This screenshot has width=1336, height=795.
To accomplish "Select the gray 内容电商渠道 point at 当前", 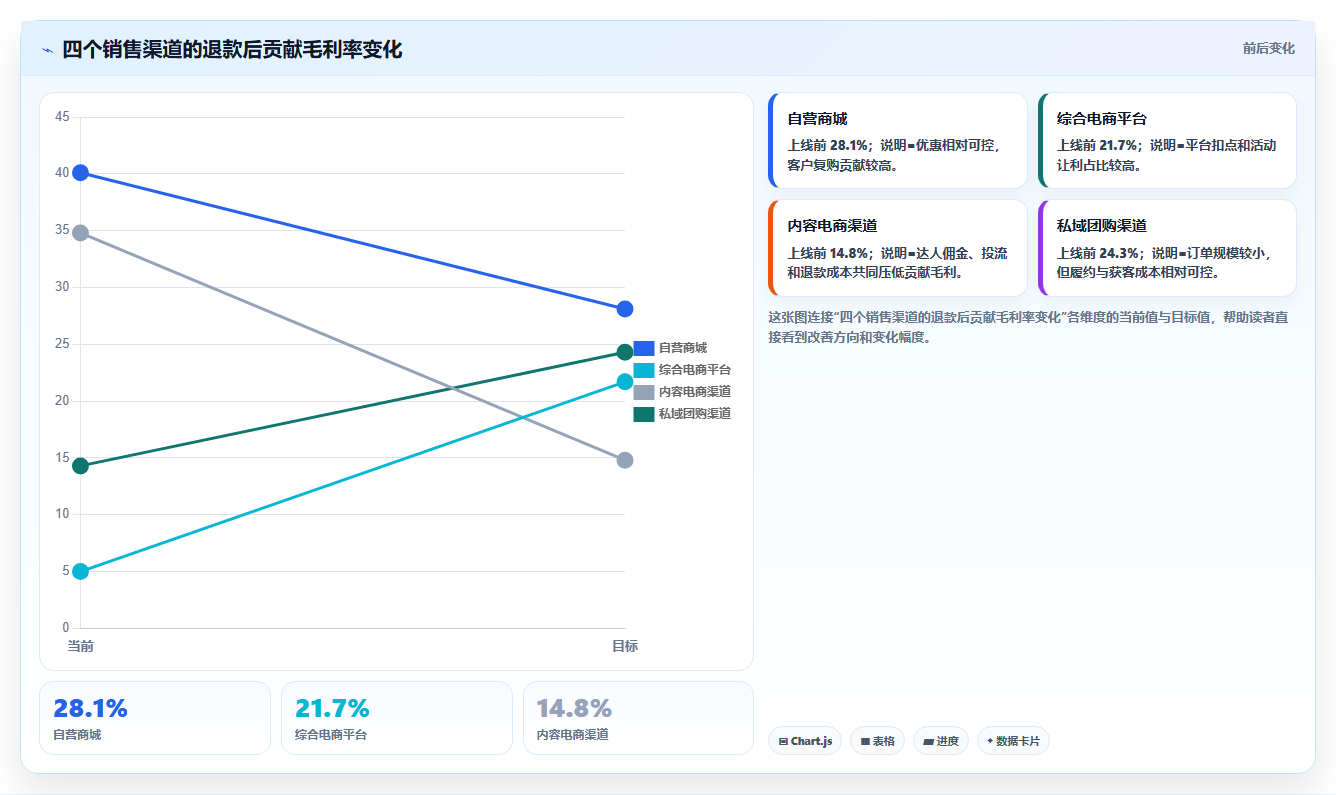I will 81,233.
